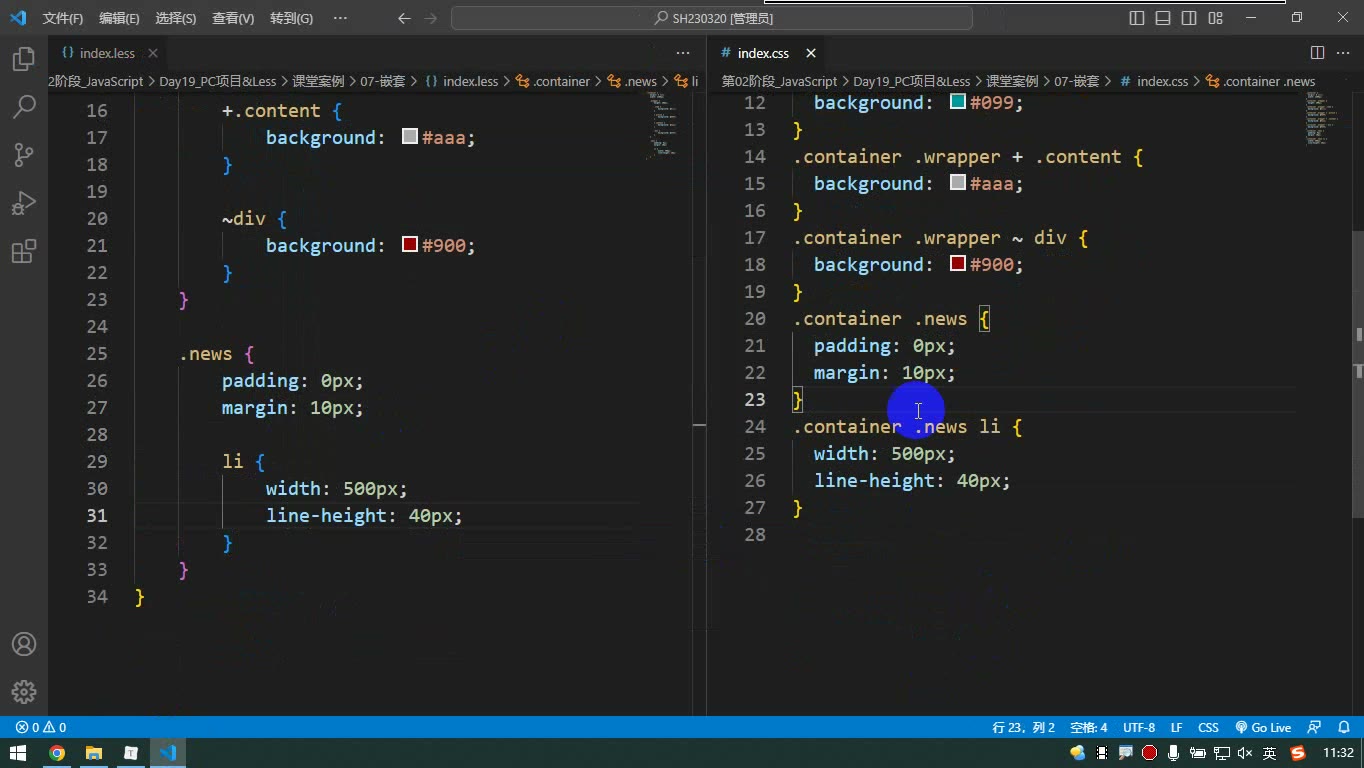This screenshot has height=768, width=1364.
Task: Open the Run and Debug view
Action: (24, 203)
